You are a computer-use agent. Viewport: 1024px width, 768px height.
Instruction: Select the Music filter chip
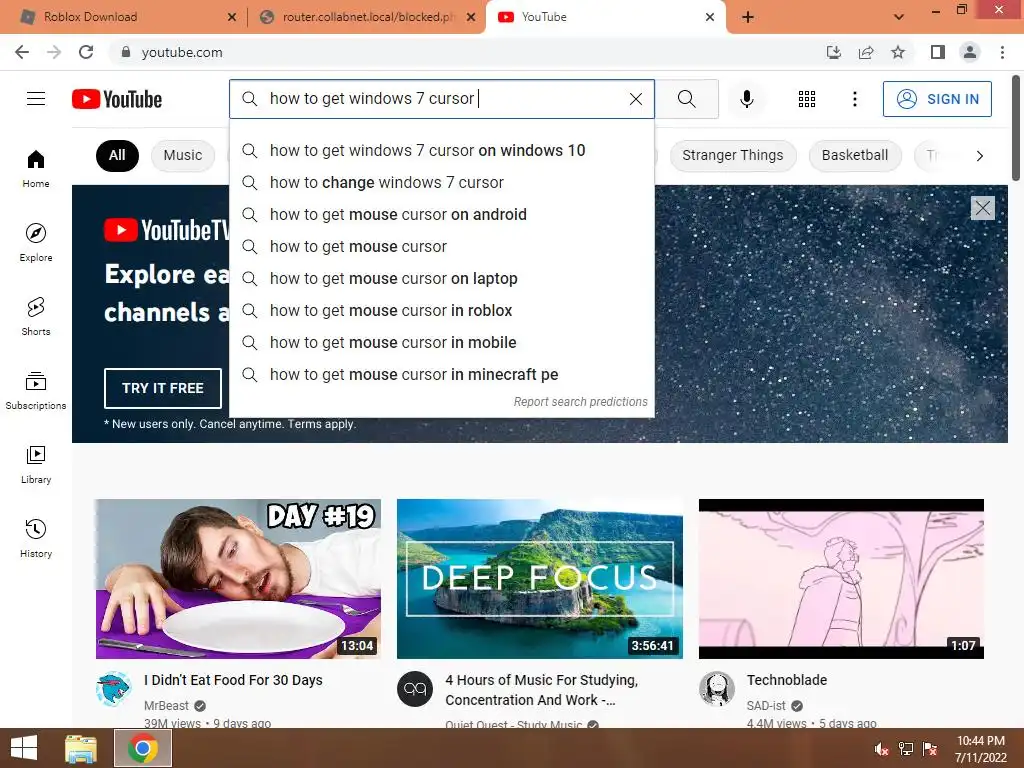click(183, 155)
